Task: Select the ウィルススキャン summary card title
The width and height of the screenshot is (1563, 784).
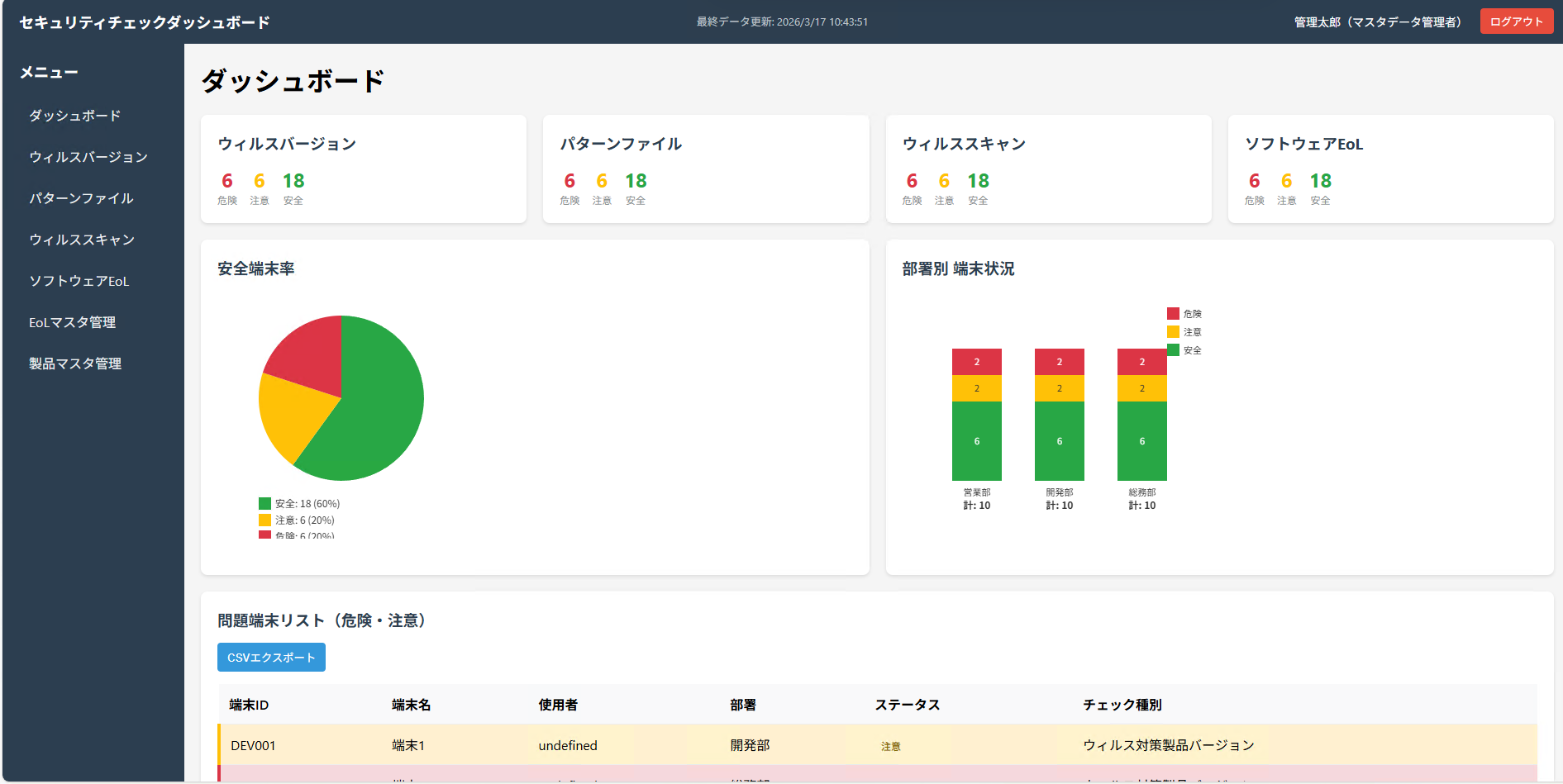Action: coord(964,144)
